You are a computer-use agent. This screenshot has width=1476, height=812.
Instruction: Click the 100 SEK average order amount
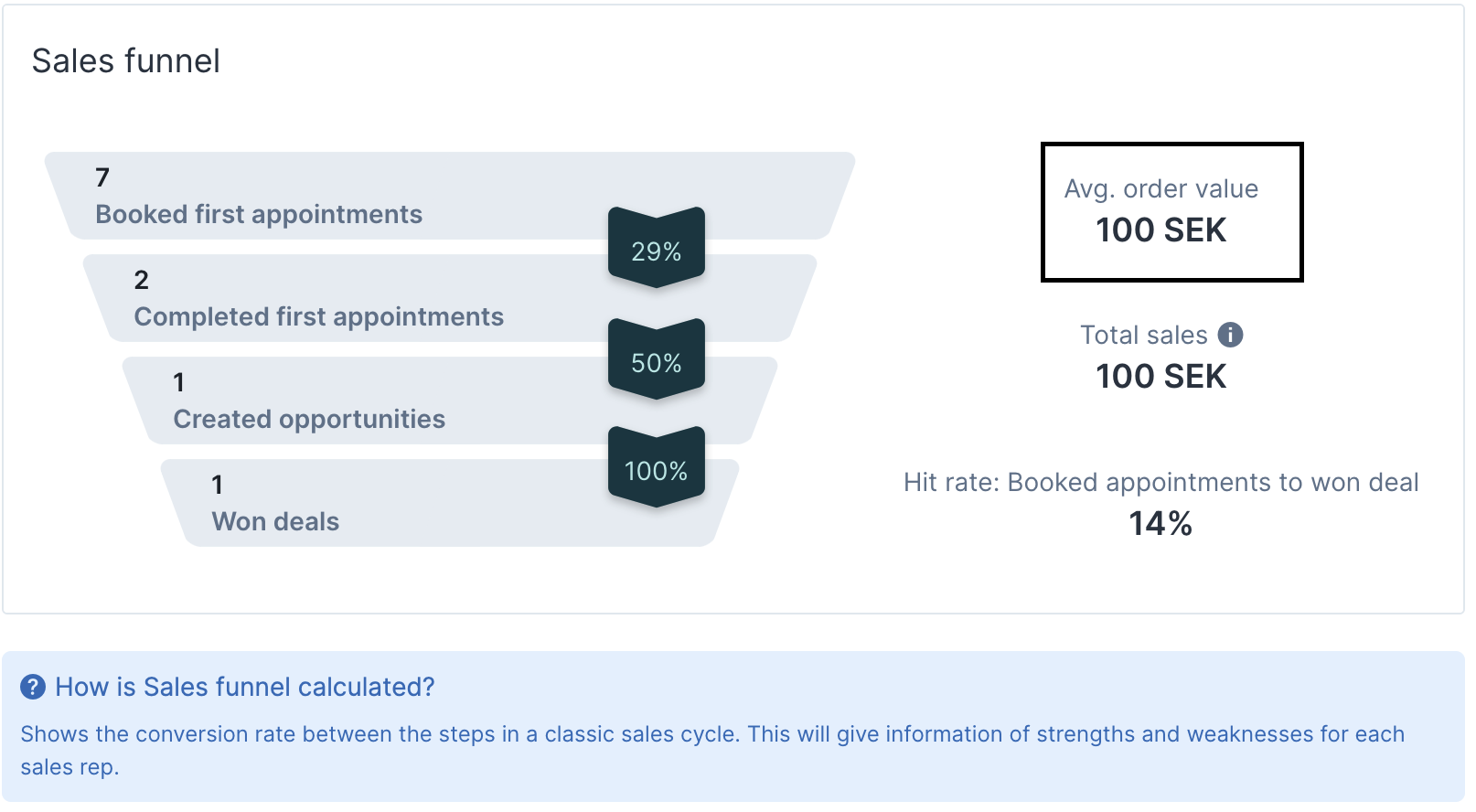[x=1161, y=230]
